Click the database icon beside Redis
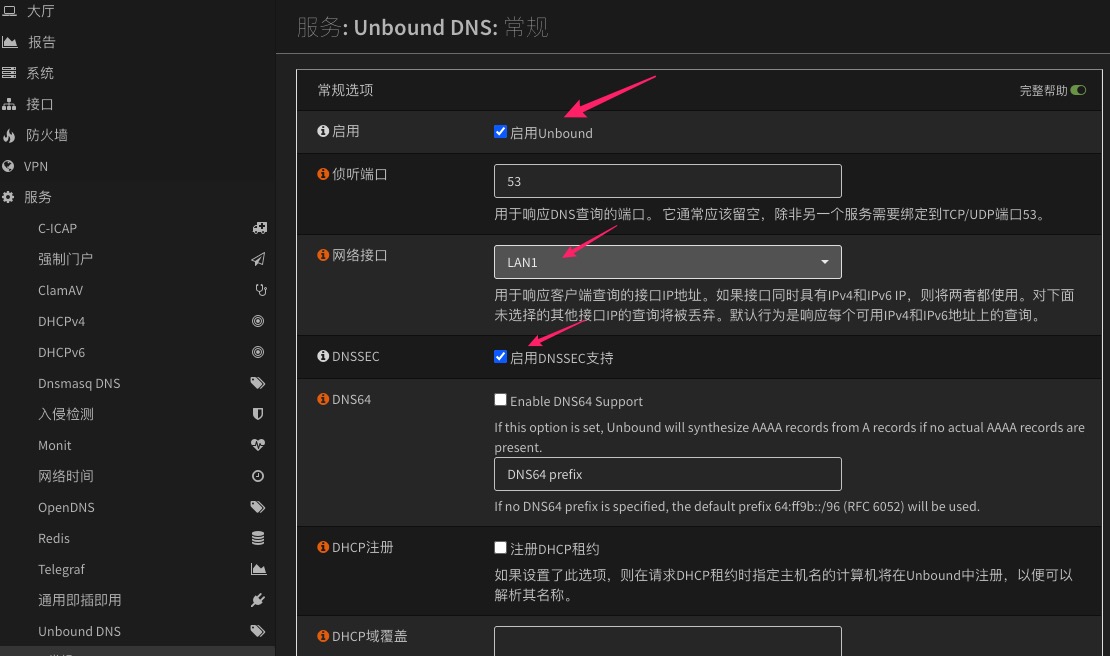Screen dimensions: 1110x656 click(x=258, y=538)
